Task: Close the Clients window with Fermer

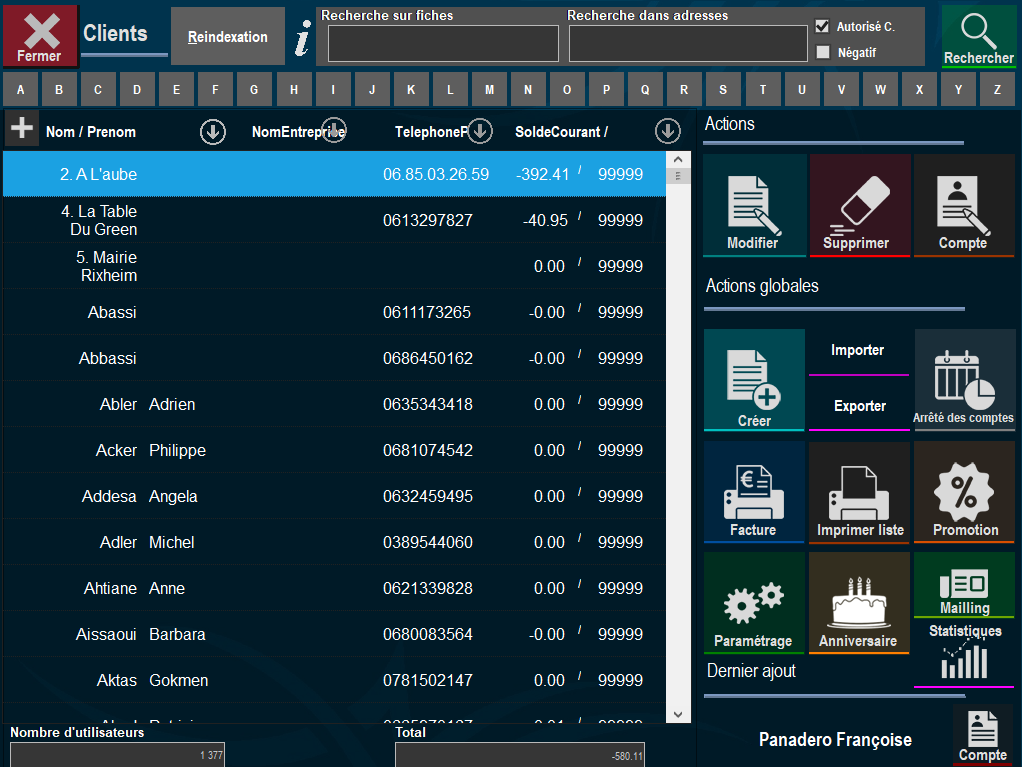Action: click(40, 35)
